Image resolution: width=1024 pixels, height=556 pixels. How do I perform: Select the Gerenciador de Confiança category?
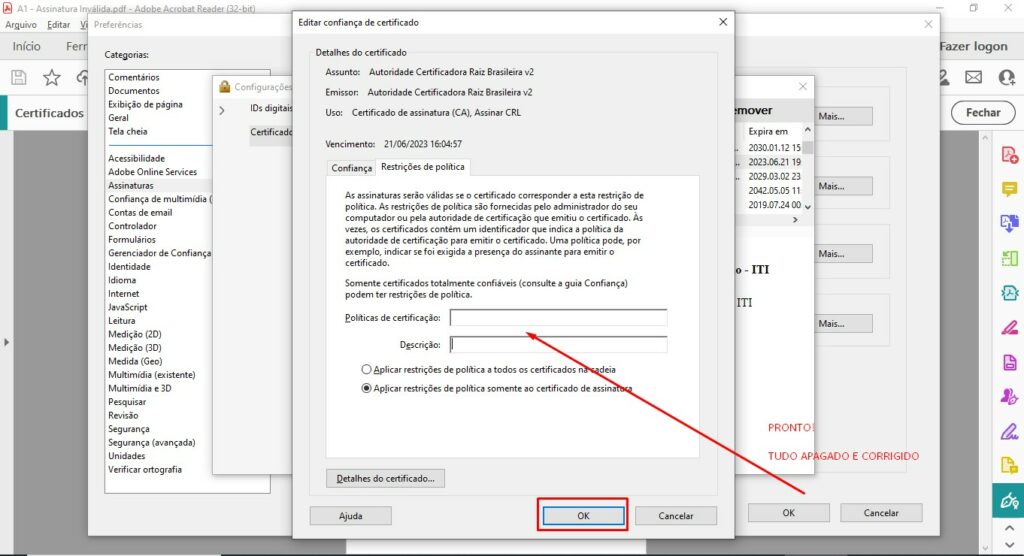(x=159, y=253)
